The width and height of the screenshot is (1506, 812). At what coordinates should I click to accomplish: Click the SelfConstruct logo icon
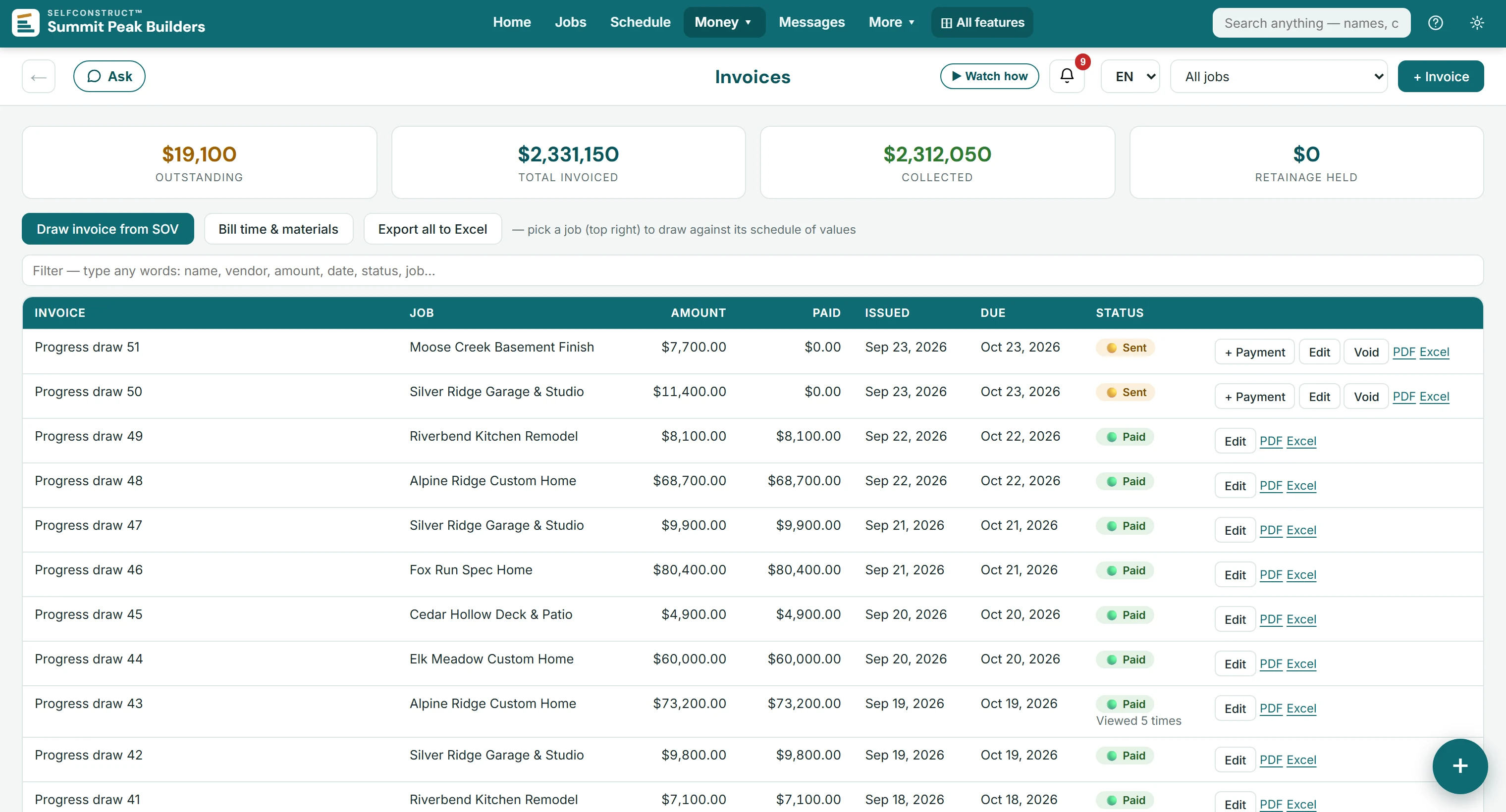[26, 22]
